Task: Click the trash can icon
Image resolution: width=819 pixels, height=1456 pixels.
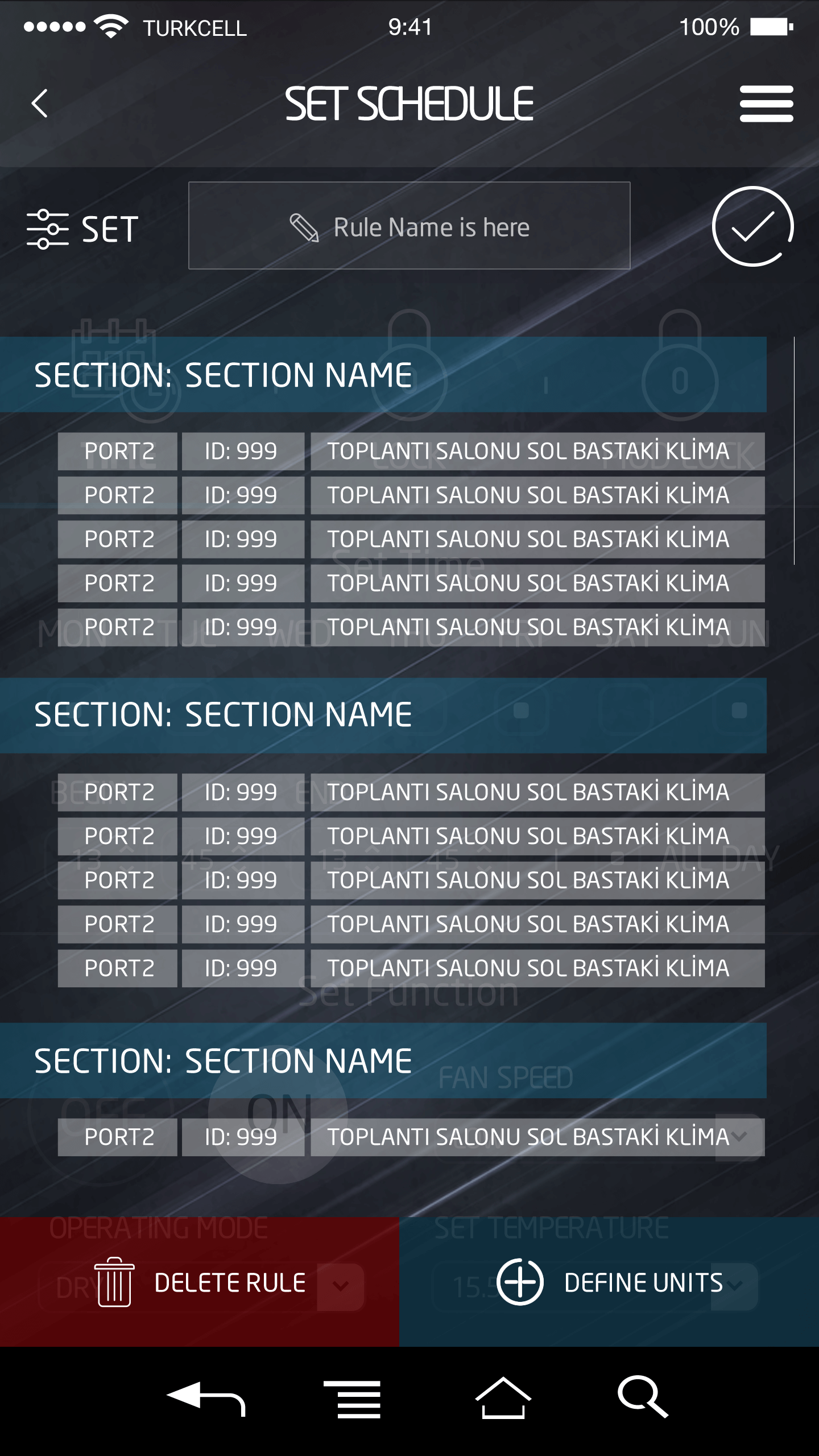Action: [114, 1282]
